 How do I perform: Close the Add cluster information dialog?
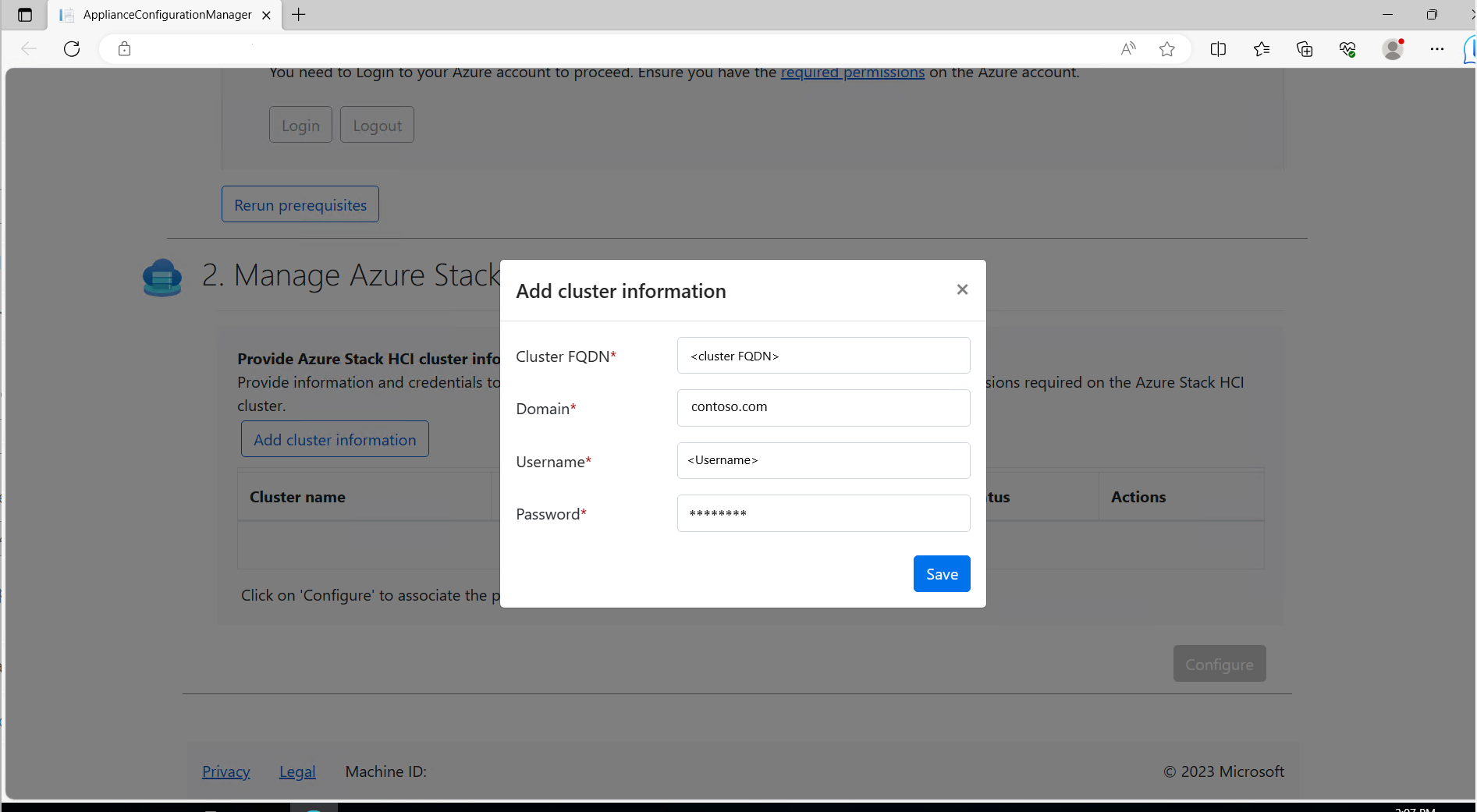962,289
